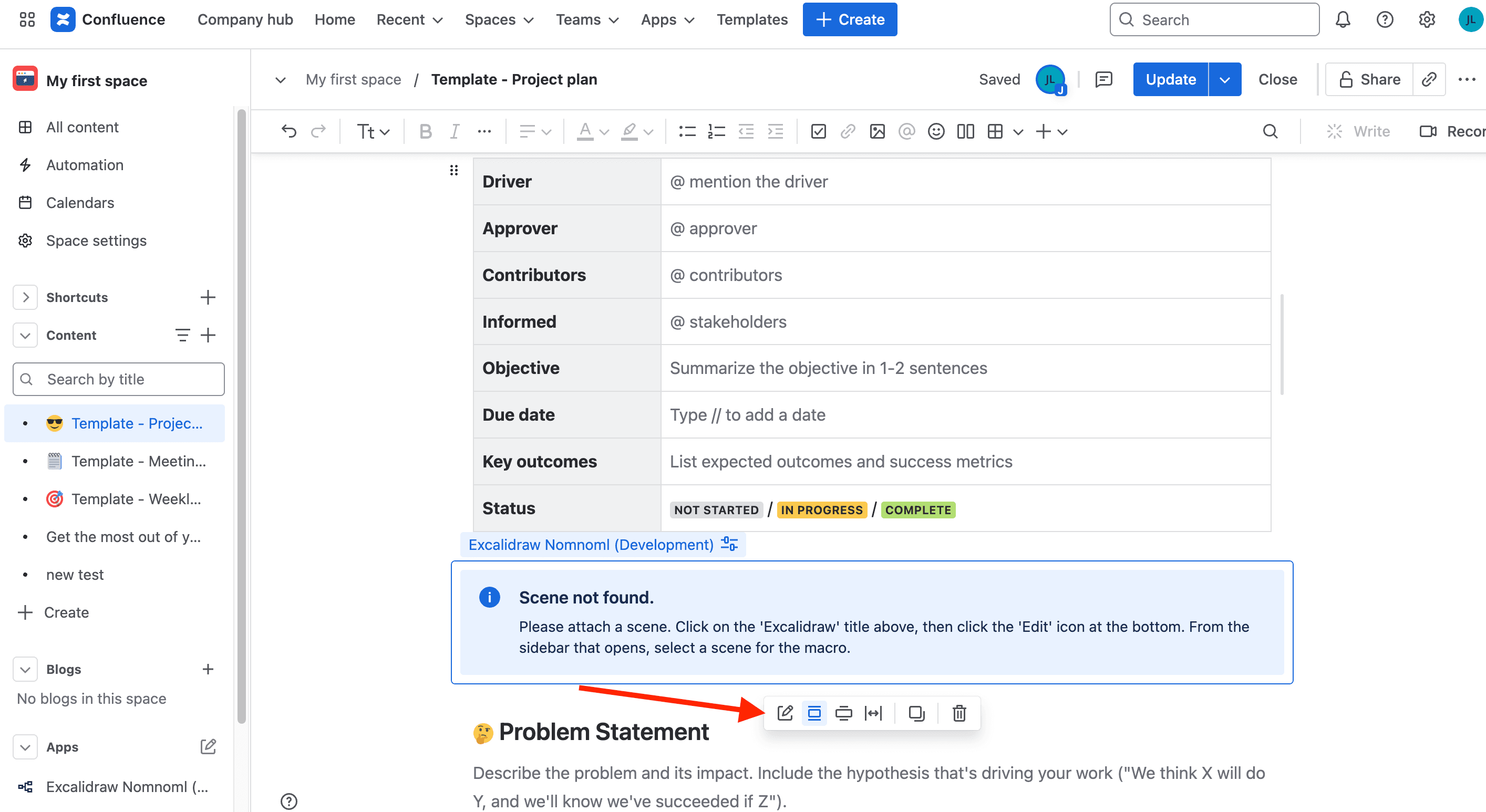Viewport: 1486px width, 812px height.
Task: Open the insert elements plus menu
Action: point(1051,131)
